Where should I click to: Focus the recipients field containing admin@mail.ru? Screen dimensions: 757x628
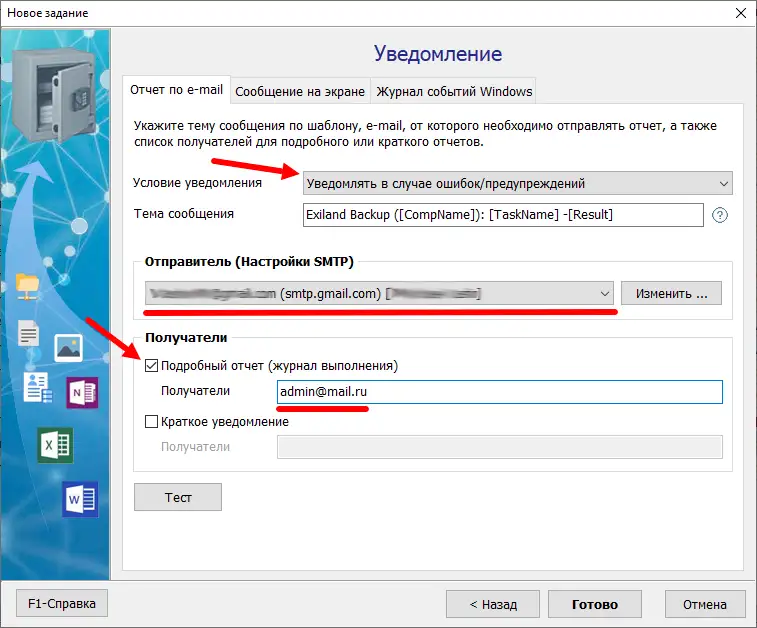tap(499, 392)
